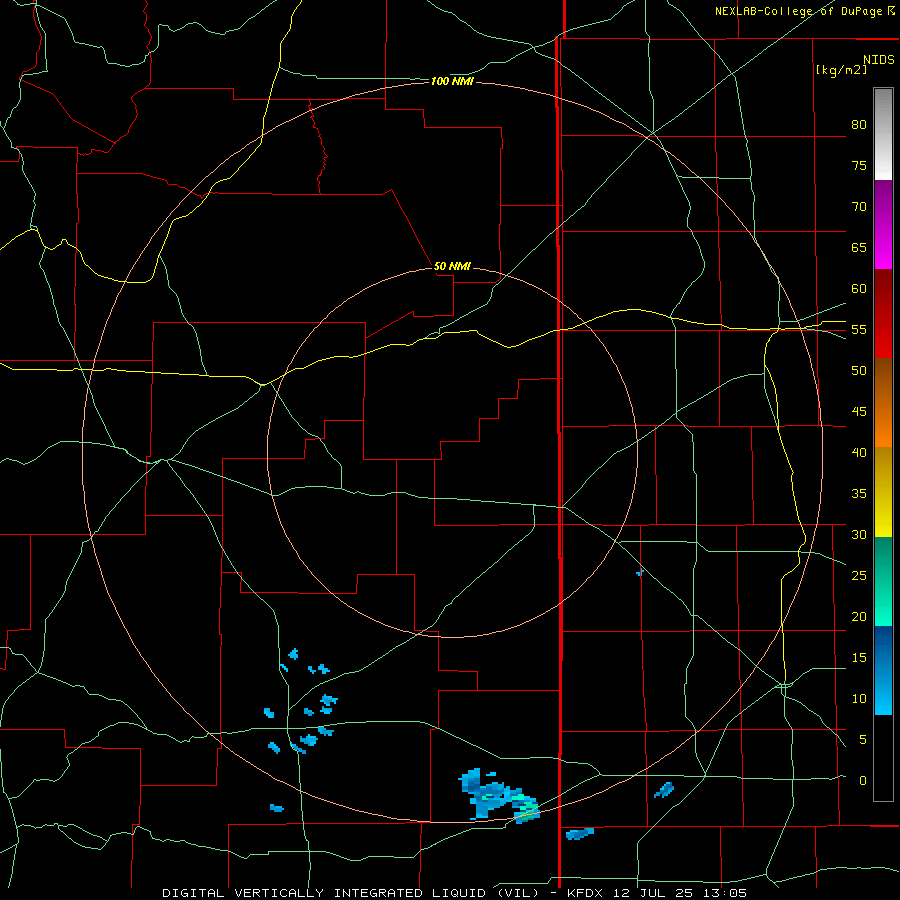The height and width of the screenshot is (900, 900).
Task: Click the 45 value on the color scale
Action: tap(859, 412)
